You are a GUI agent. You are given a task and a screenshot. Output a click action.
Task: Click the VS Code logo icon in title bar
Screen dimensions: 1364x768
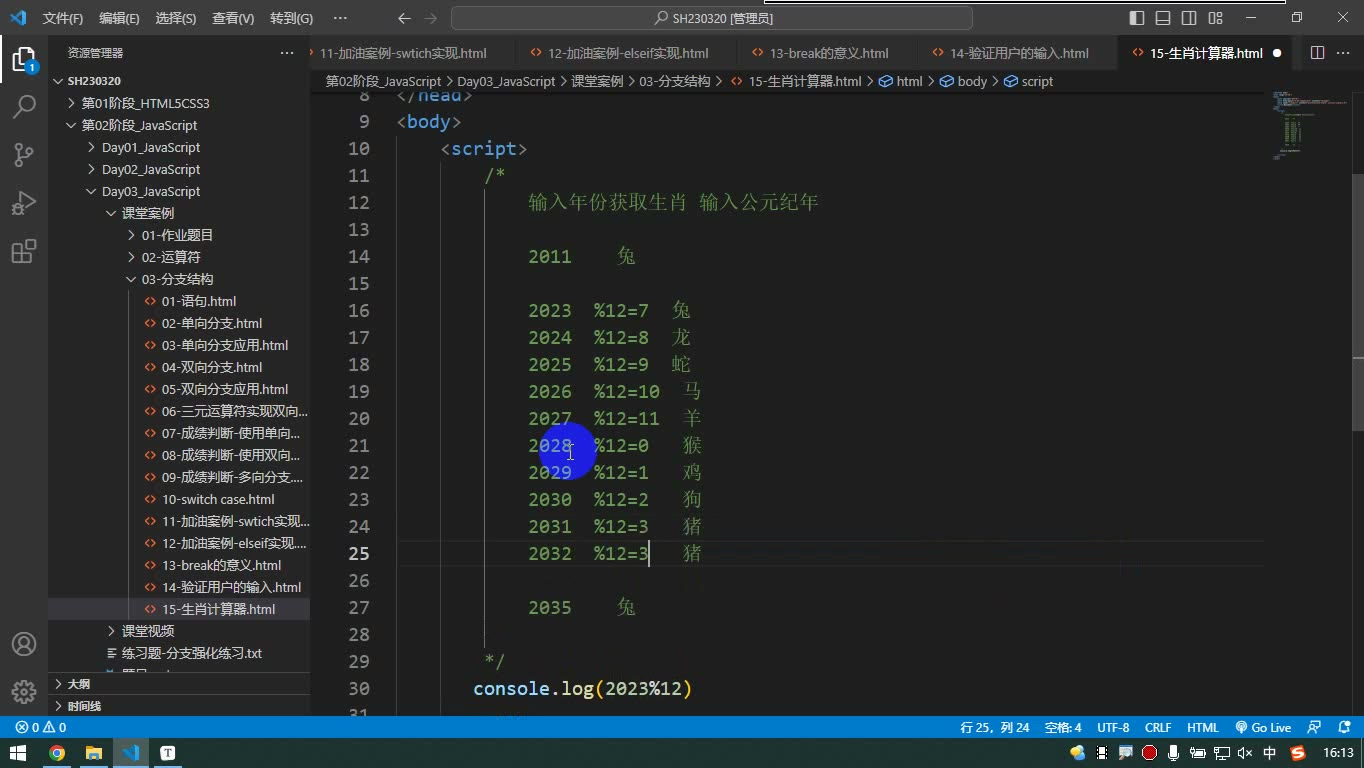point(18,18)
